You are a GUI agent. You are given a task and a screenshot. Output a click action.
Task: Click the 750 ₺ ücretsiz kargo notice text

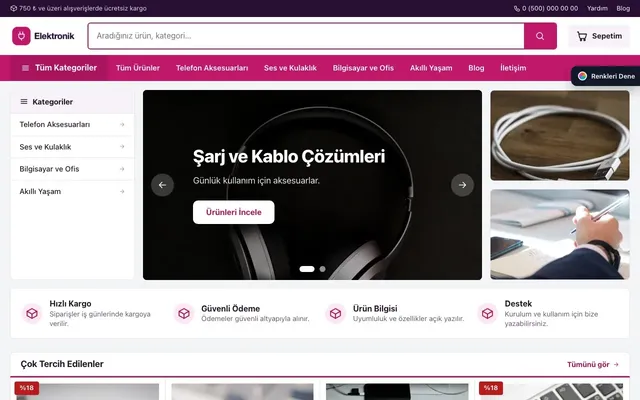click(82, 8)
